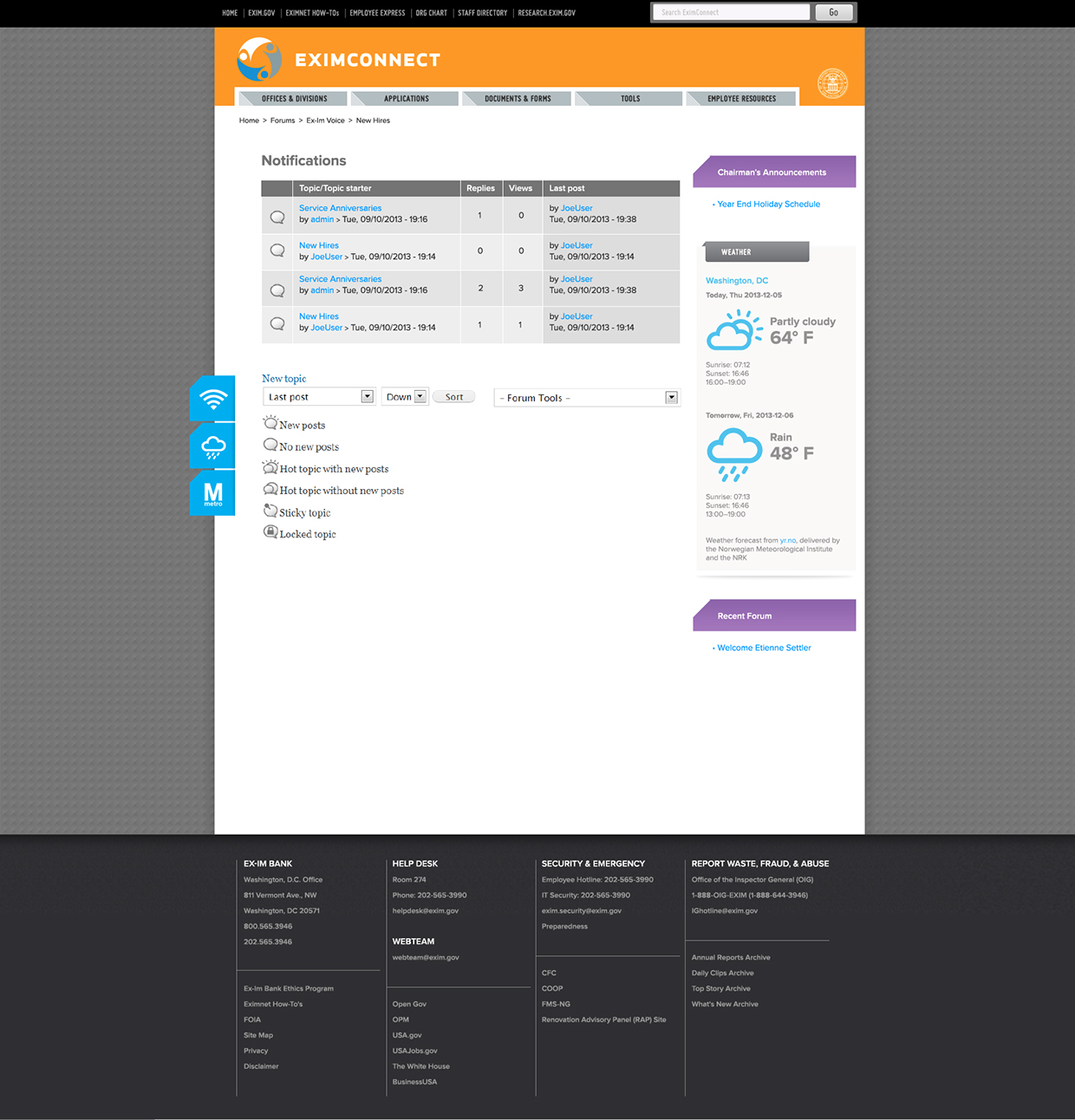
Task: Open Welcome Etienne Settler forum link
Action: (764, 648)
